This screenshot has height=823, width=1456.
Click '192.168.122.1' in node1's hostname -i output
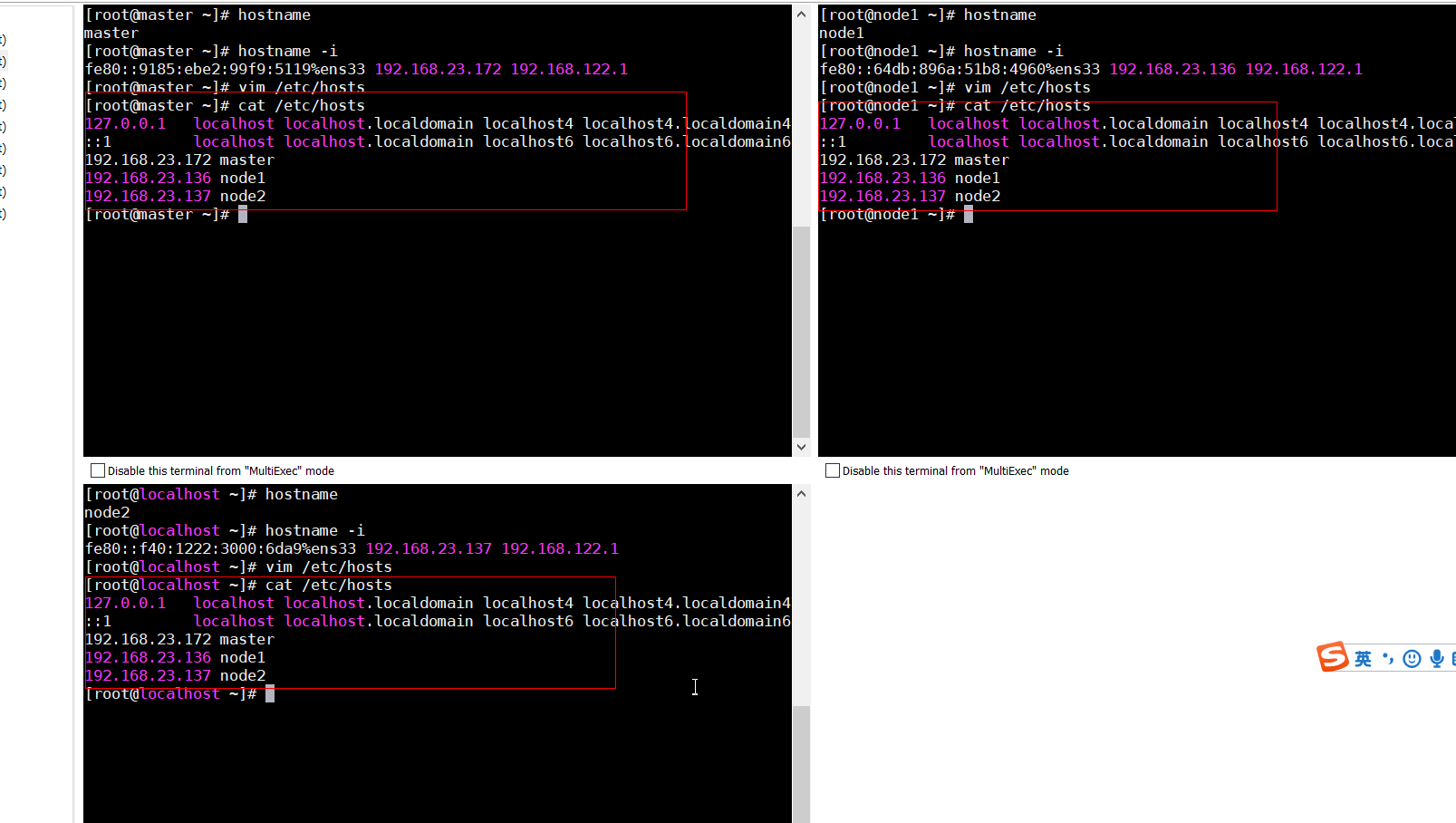(x=1304, y=70)
